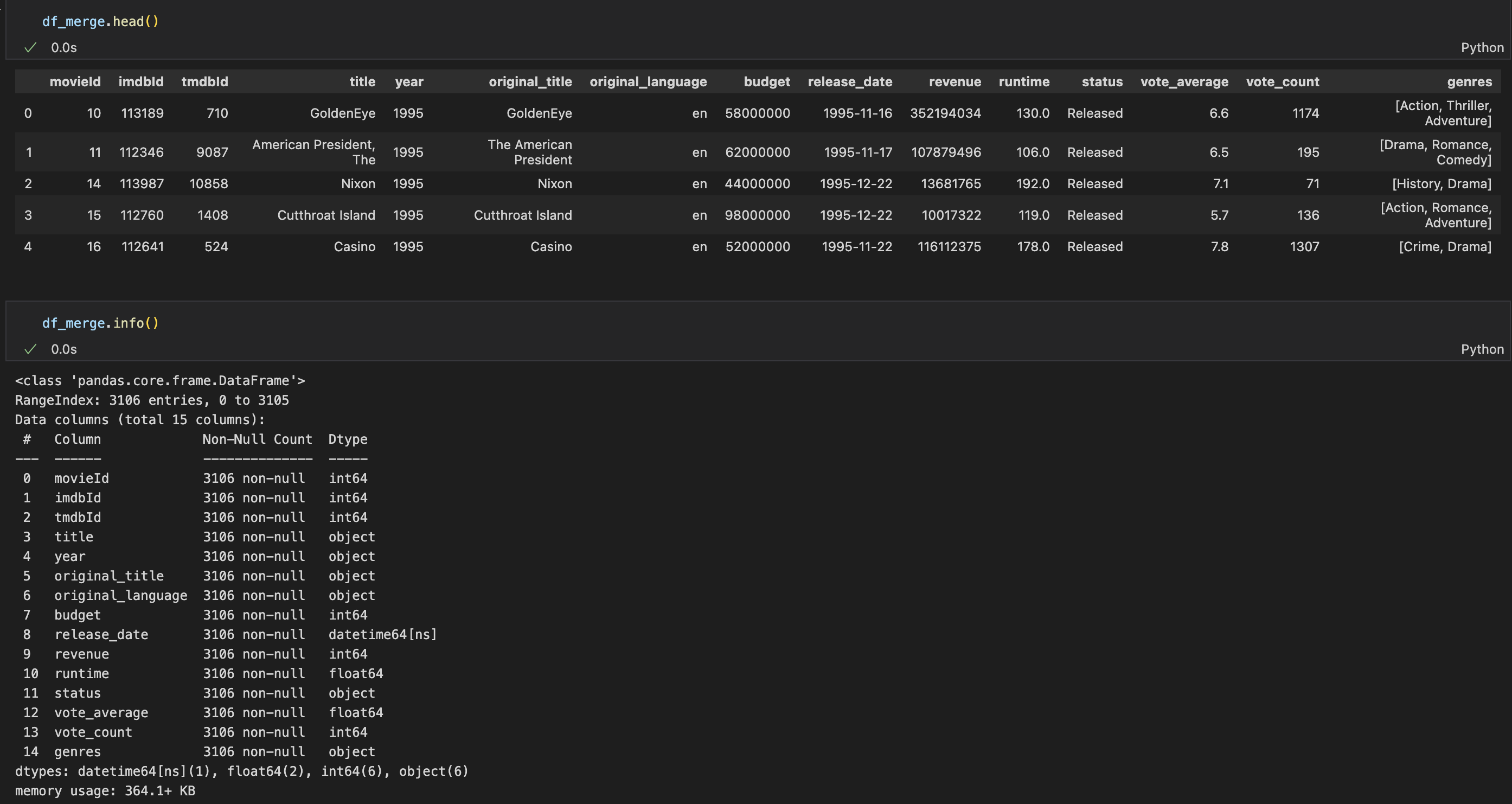Click the 0.0s execution time of head() cell

coord(64,48)
